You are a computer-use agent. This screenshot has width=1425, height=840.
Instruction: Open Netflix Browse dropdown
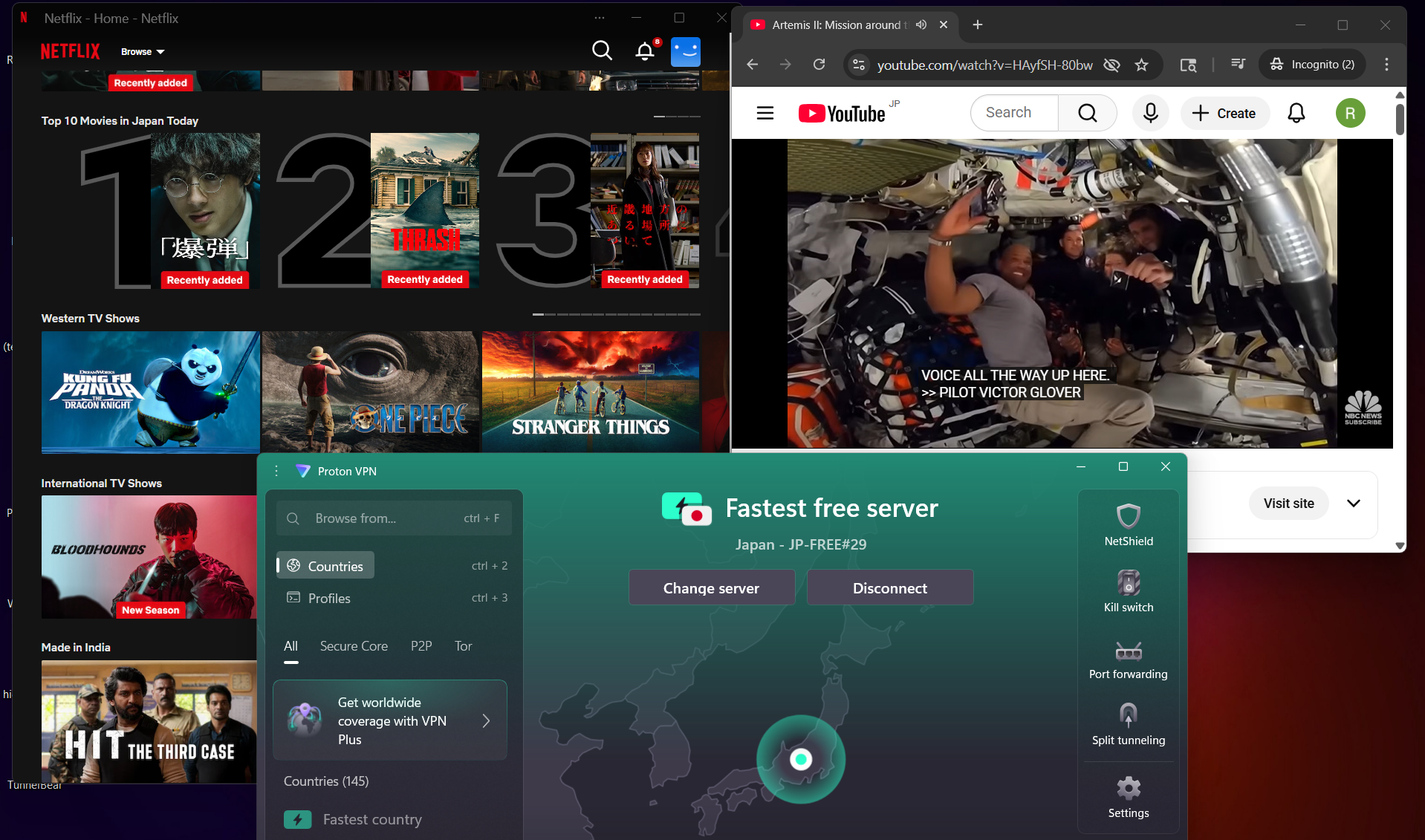point(143,51)
